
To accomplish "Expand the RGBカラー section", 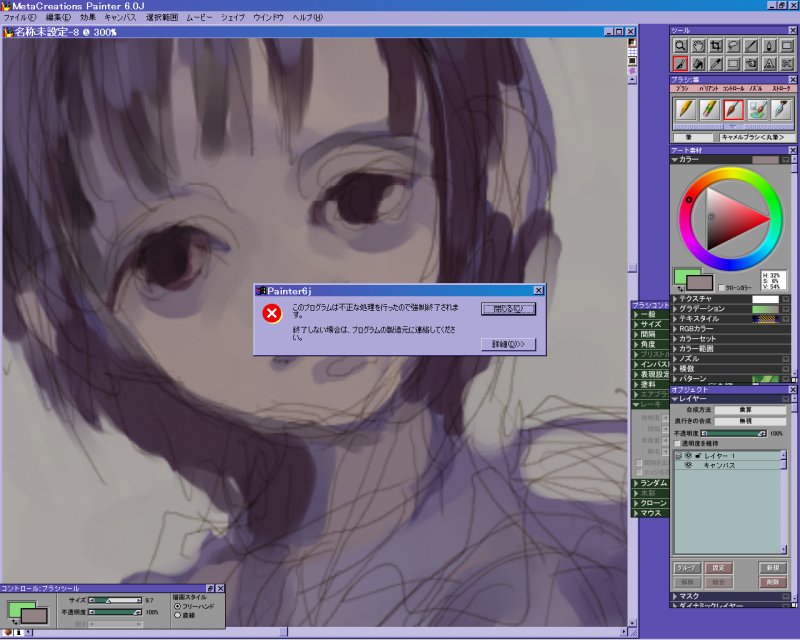I will tap(675, 329).
